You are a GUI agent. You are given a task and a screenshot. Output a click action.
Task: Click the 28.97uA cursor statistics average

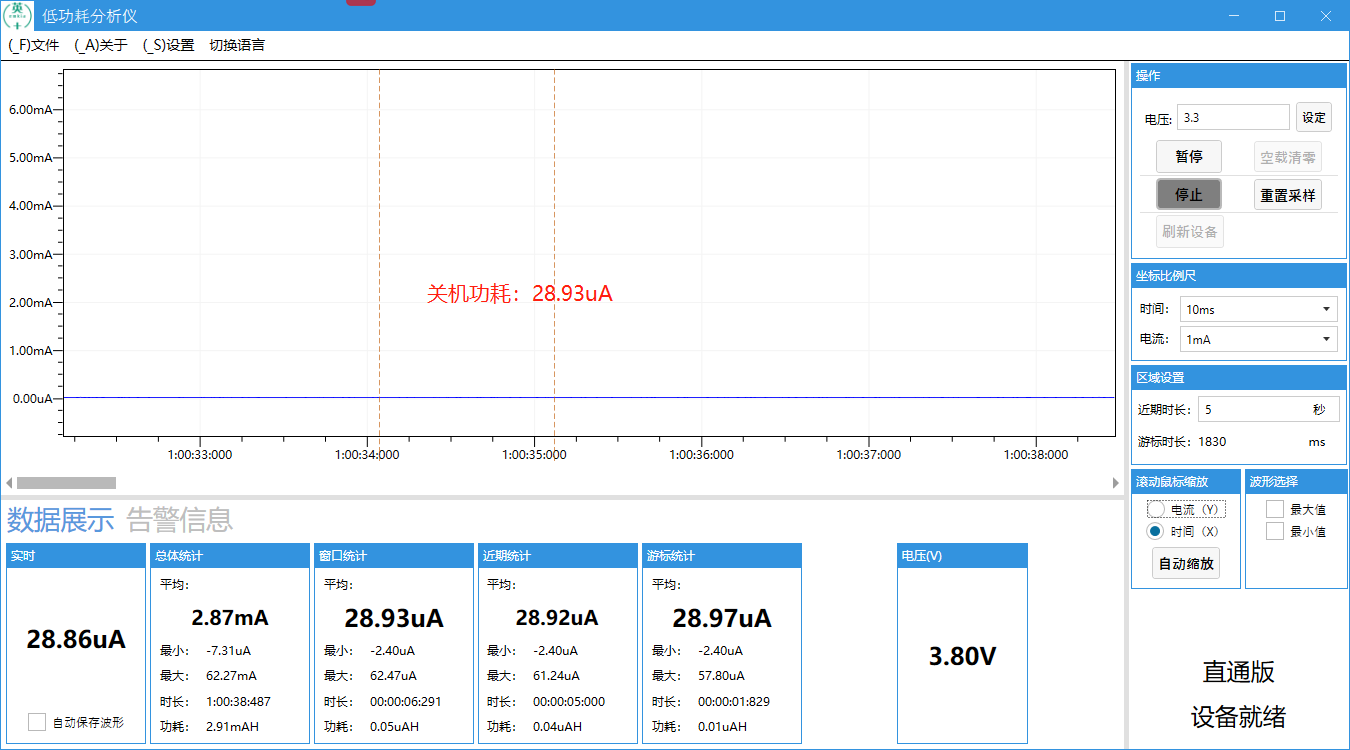[722, 618]
